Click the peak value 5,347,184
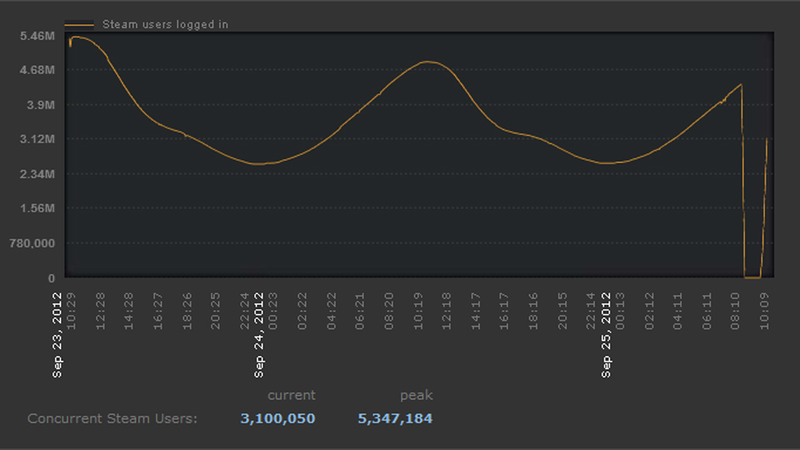 tap(395, 418)
